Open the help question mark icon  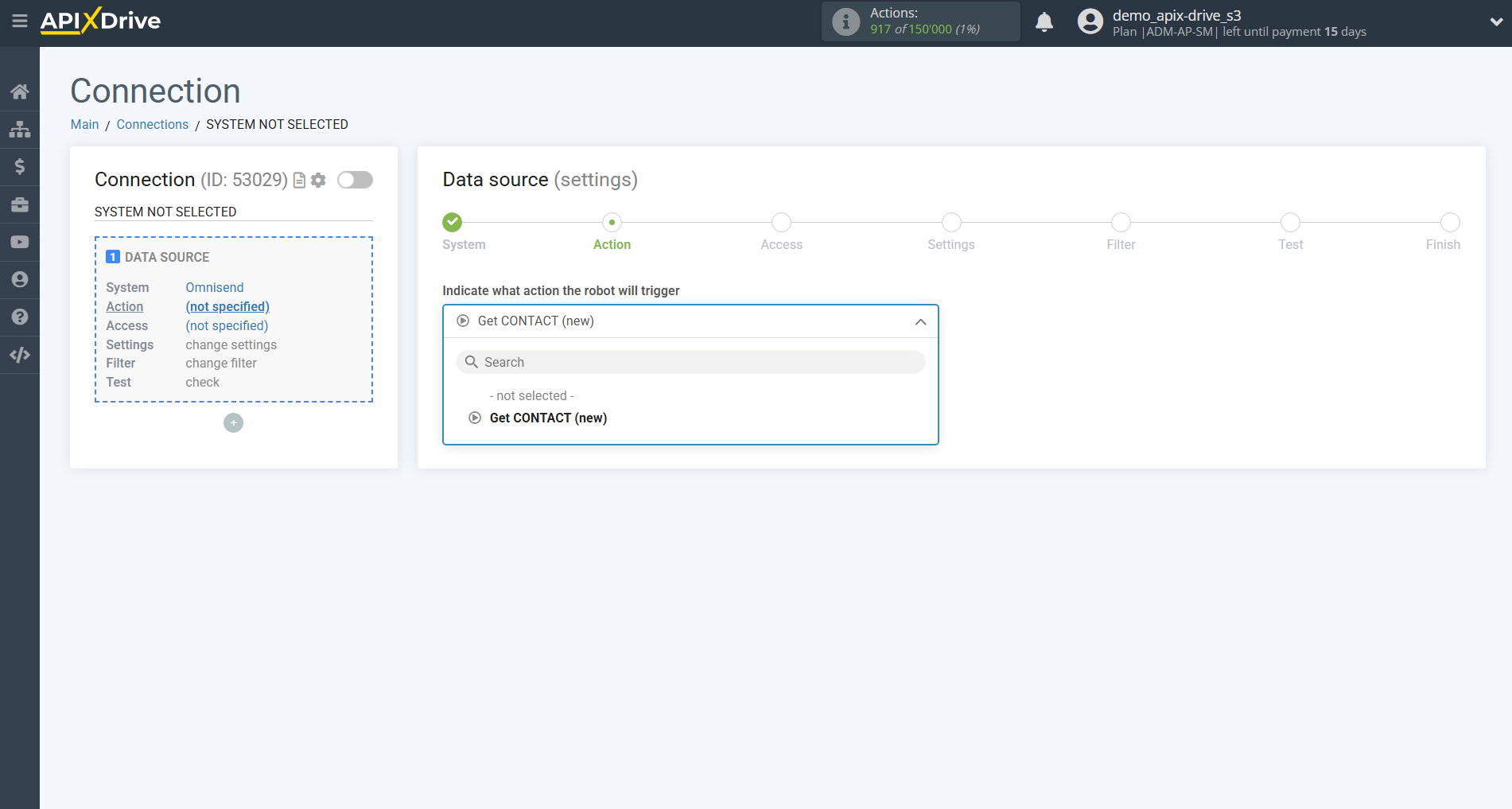coord(20,317)
